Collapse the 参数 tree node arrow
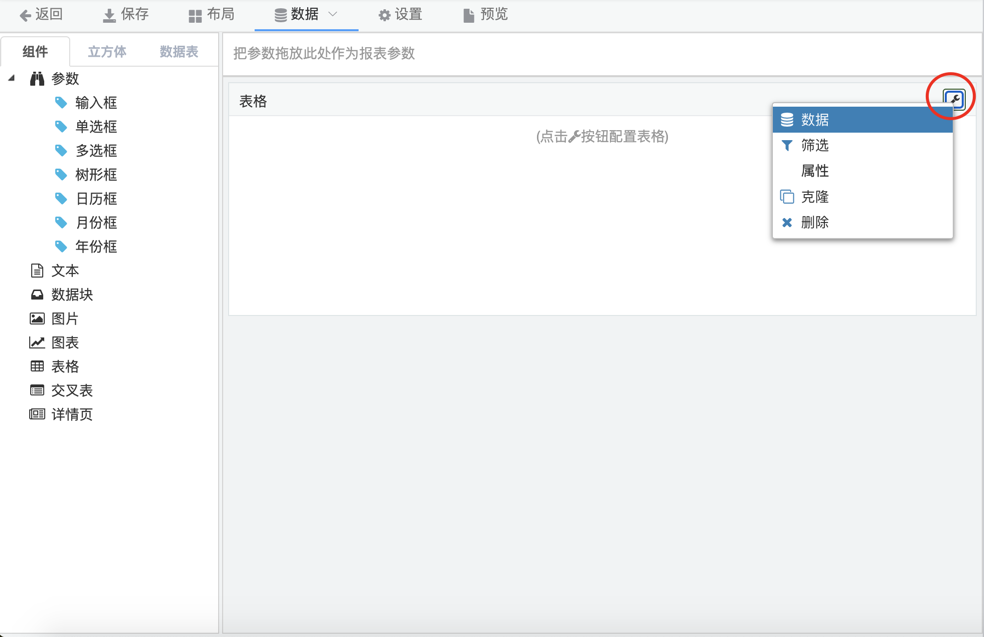This screenshot has width=984, height=637. tap(12, 78)
